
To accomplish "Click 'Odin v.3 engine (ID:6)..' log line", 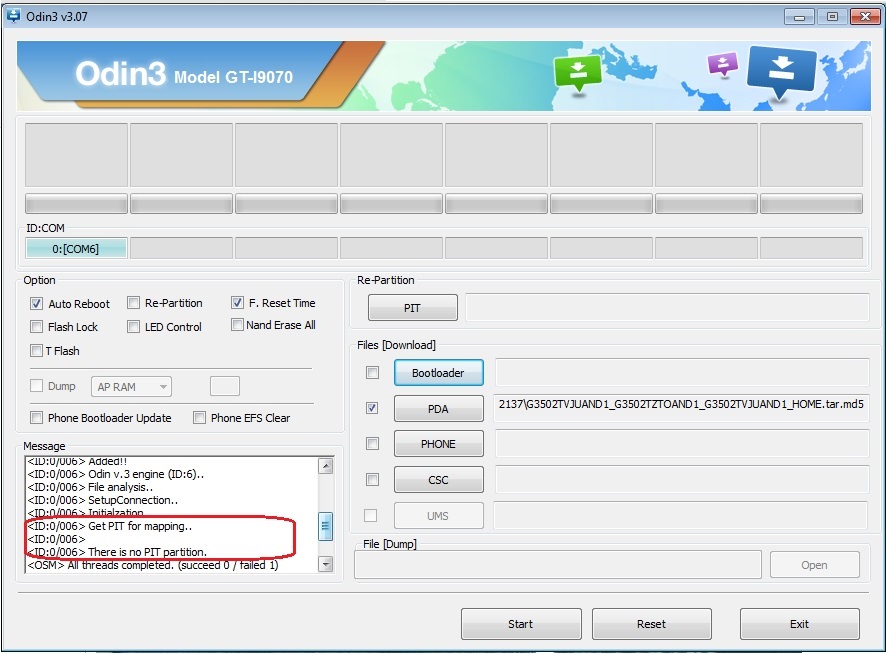I will [x=116, y=474].
